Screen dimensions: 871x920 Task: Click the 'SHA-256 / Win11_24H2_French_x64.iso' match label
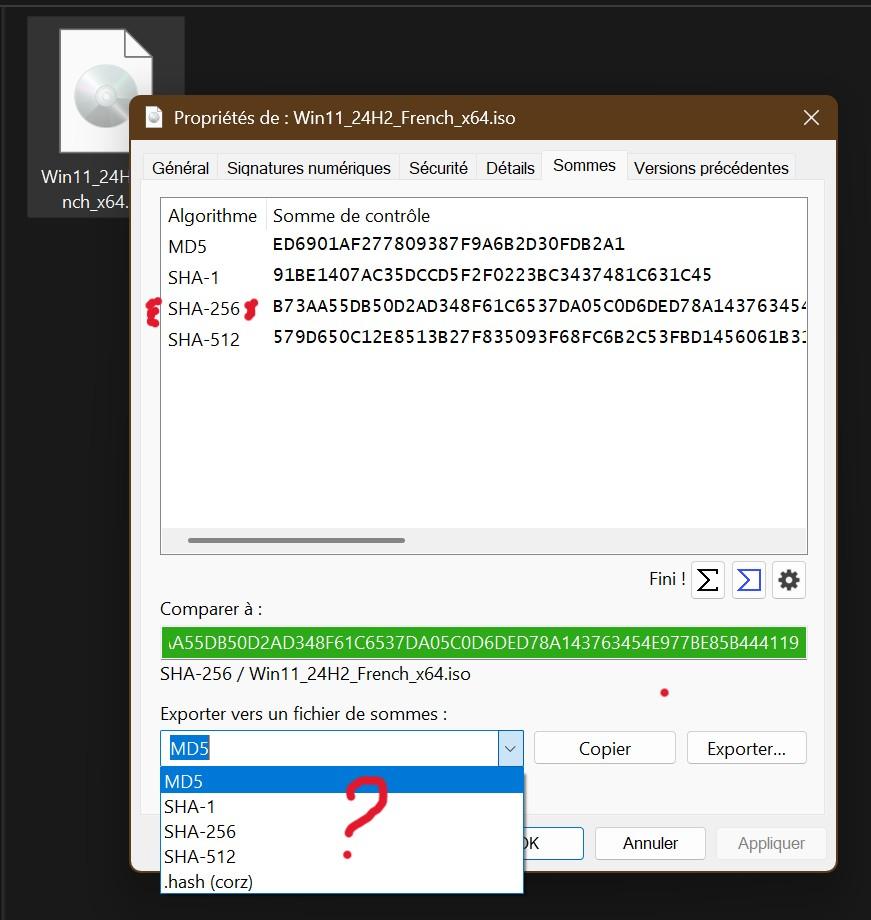[x=315, y=674]
